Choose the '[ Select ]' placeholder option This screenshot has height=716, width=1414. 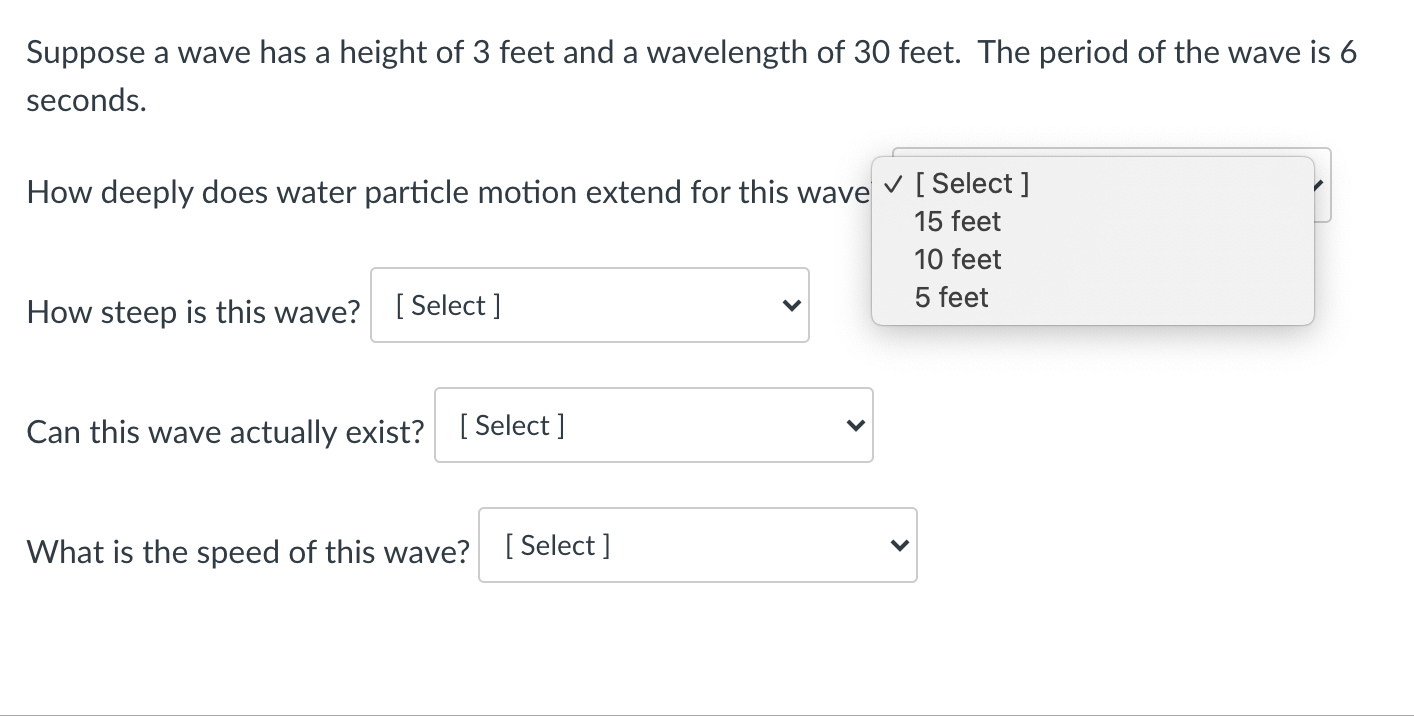pyautogui.click(x=972, y=183)
